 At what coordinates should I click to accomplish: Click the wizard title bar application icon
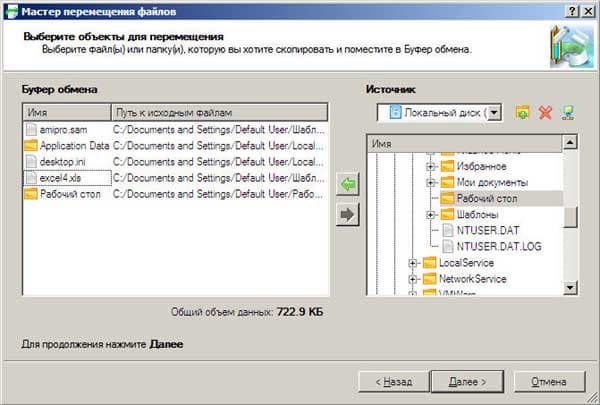pos(11,11)
